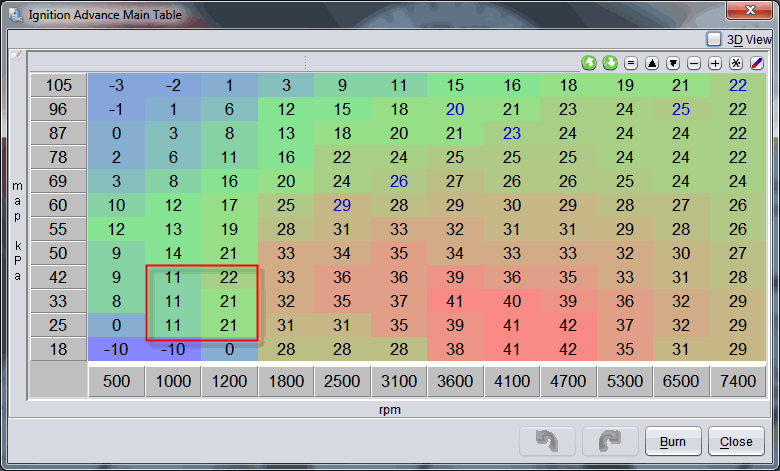Select the 69 kPa map axis bin

pyautogui.click(x=59, y=181)
